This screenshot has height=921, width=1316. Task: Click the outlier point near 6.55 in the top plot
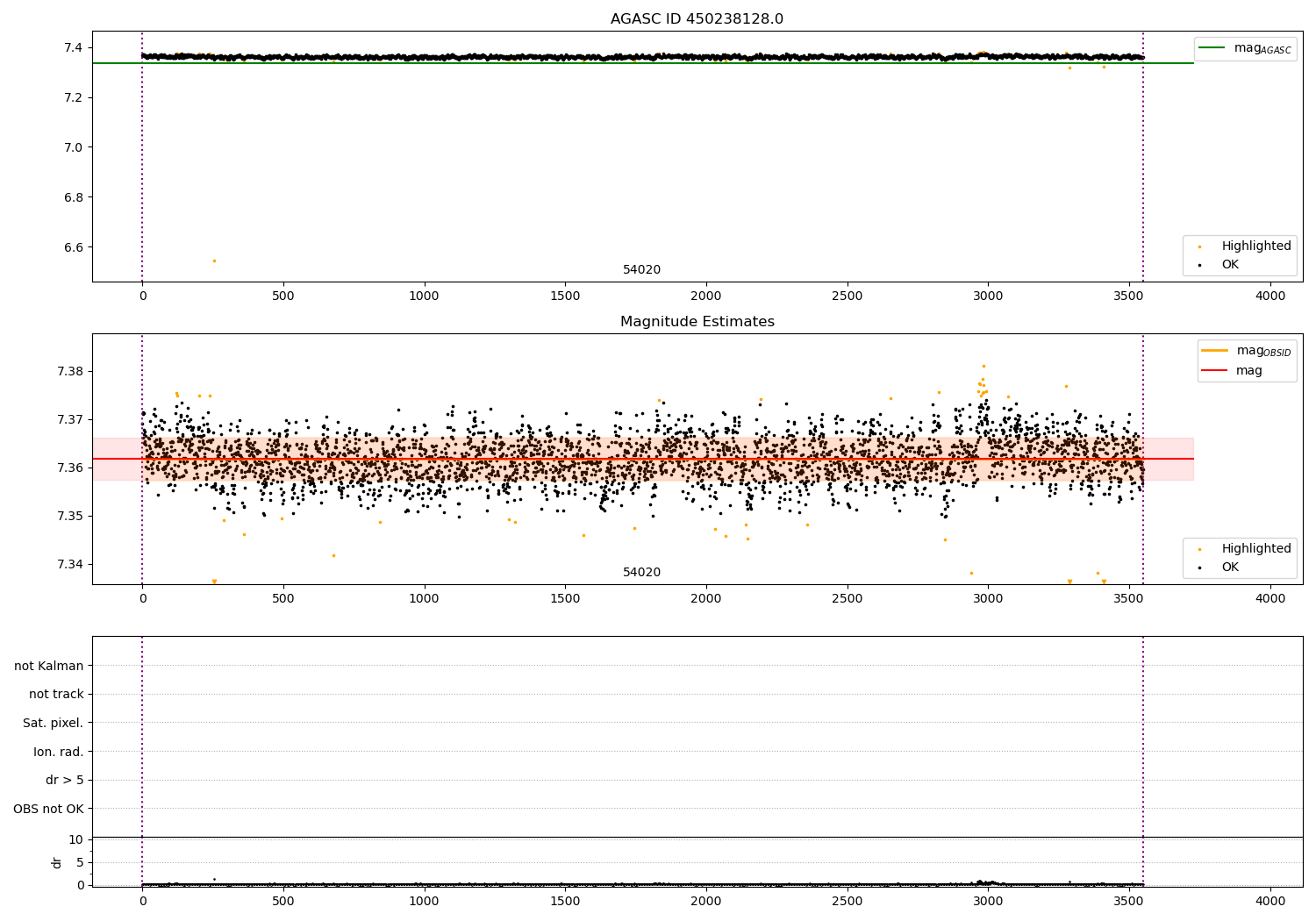coord(214,261)
